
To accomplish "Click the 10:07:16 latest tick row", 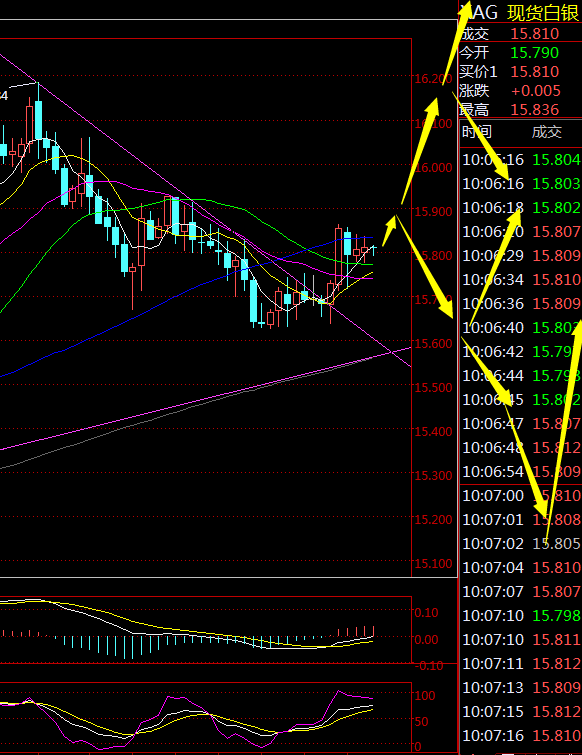I will (521, 735).
